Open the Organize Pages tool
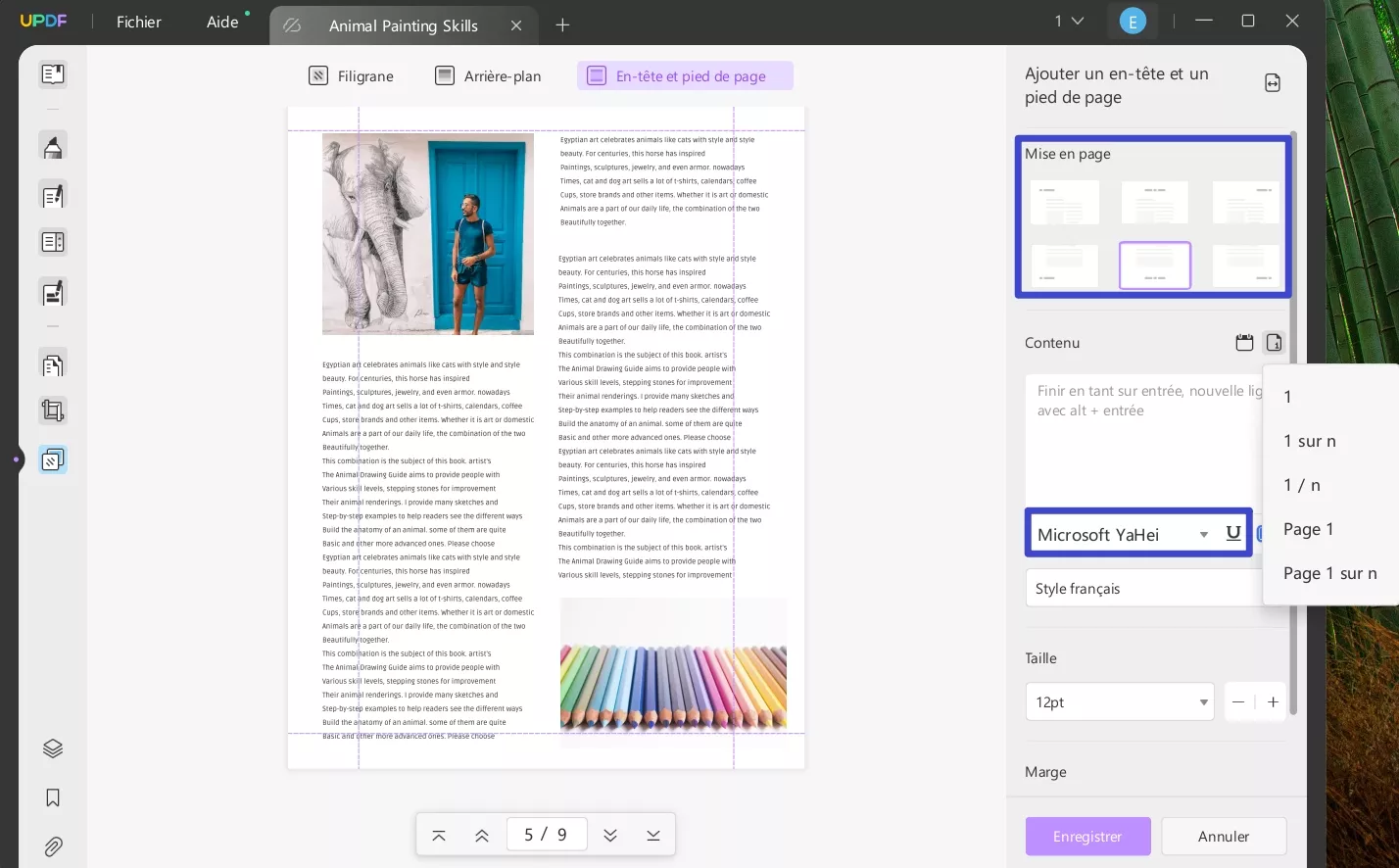 click(53, 364)
